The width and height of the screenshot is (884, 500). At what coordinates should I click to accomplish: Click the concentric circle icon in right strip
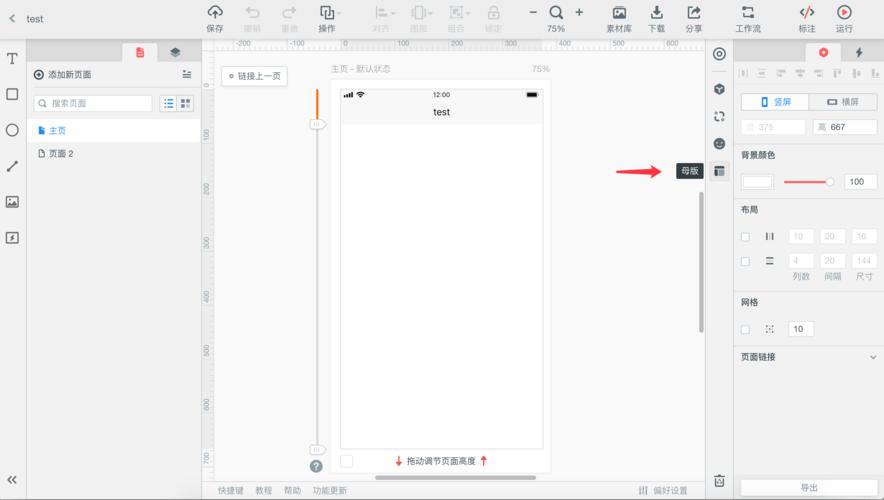point(719,54)
